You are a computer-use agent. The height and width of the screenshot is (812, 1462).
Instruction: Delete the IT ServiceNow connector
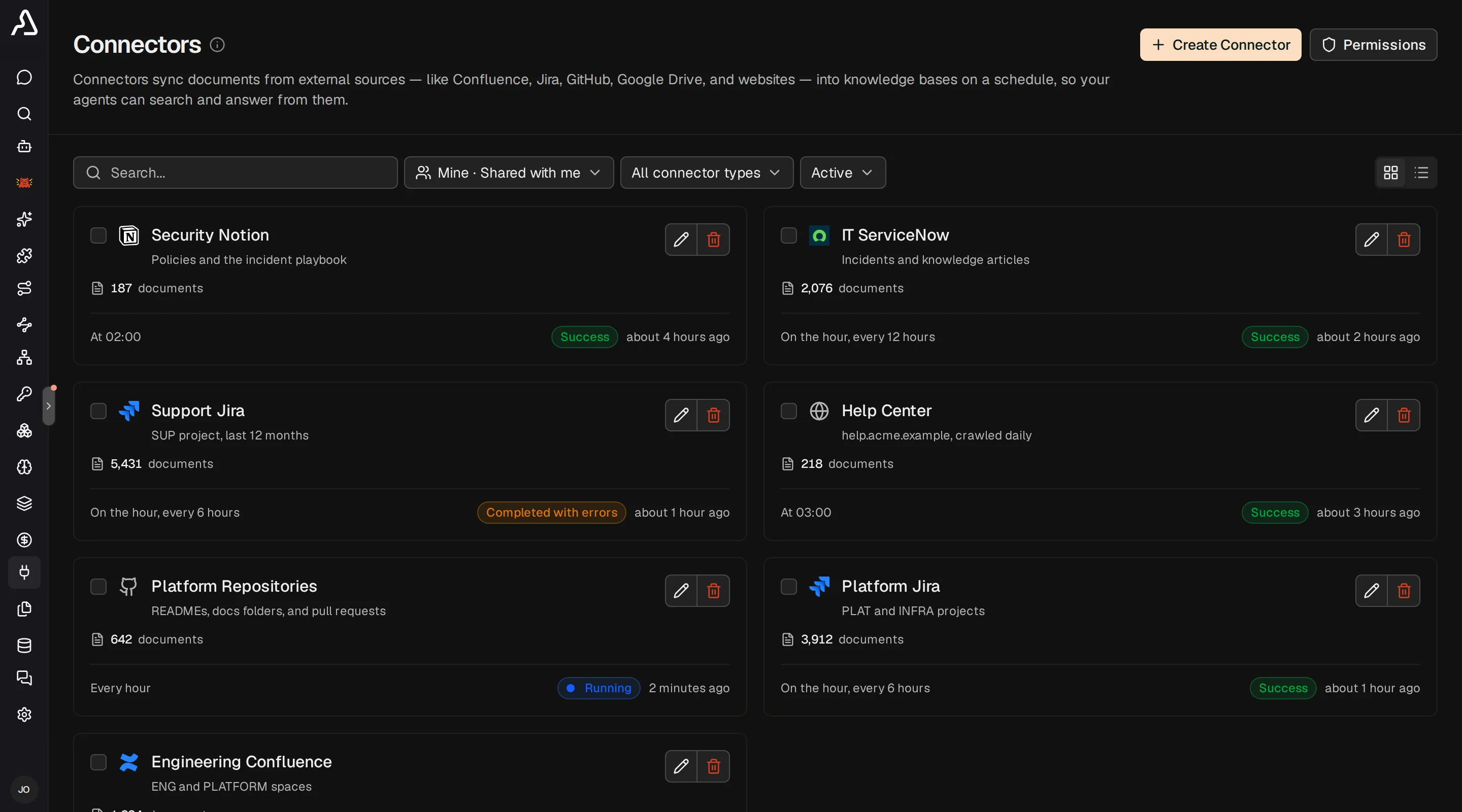[x=1404, y=240]
